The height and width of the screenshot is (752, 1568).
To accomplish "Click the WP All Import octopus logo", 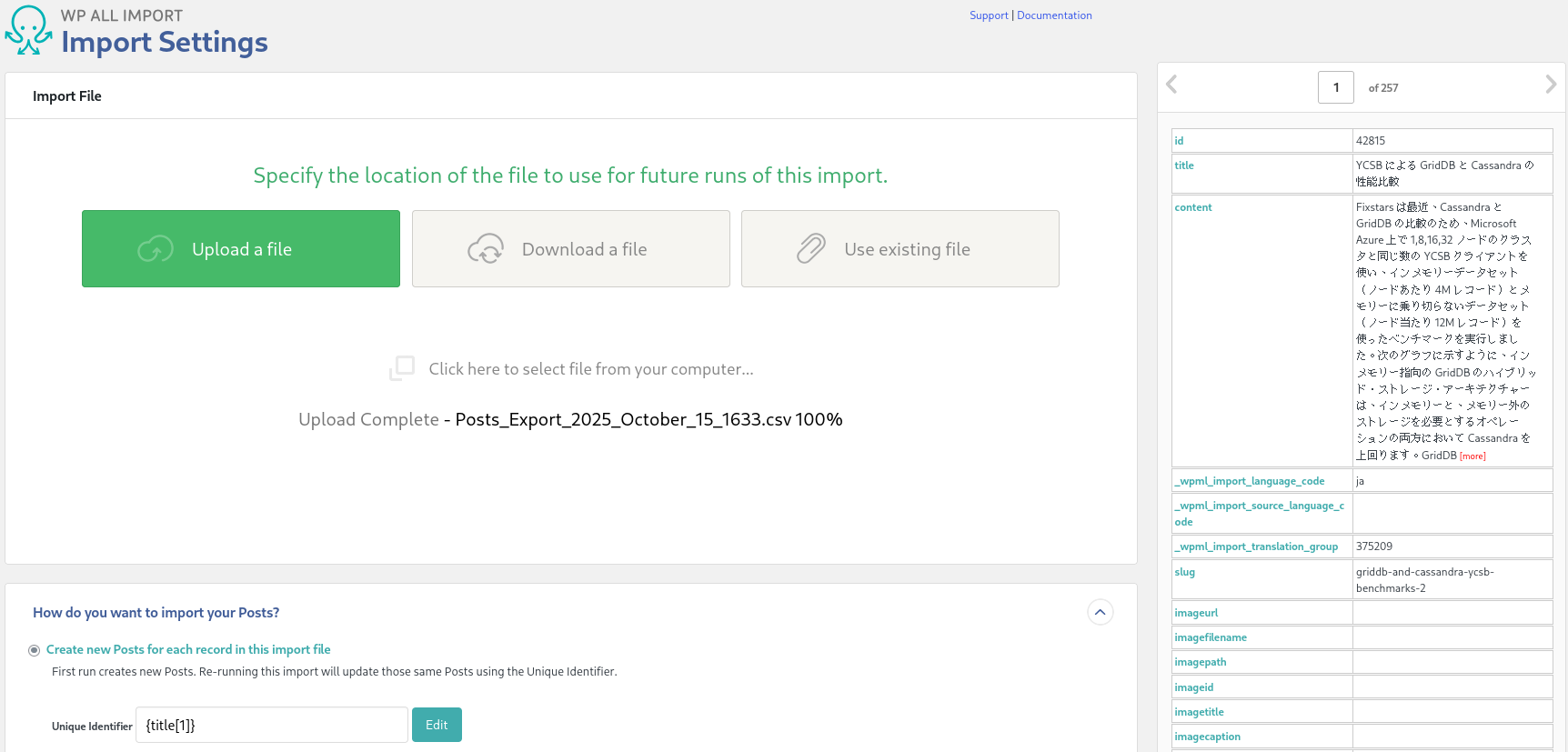I will point(28,30).
